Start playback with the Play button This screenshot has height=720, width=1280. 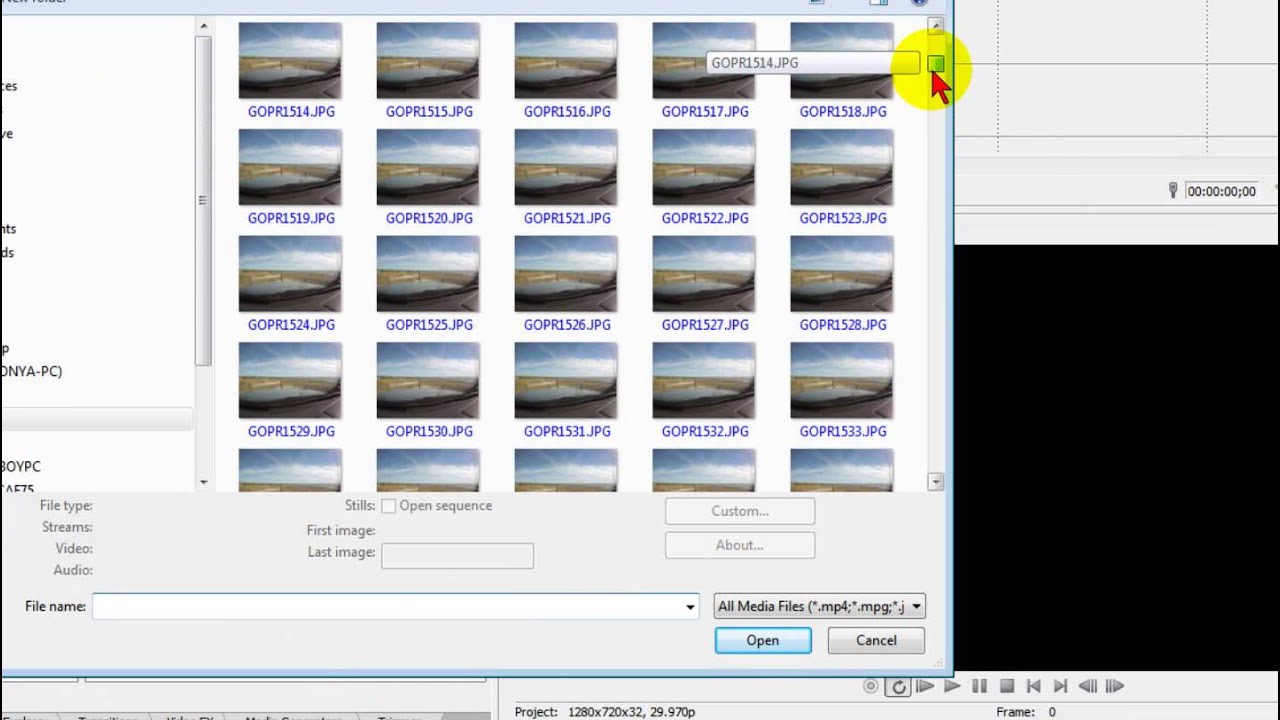[x=952, y=686]
